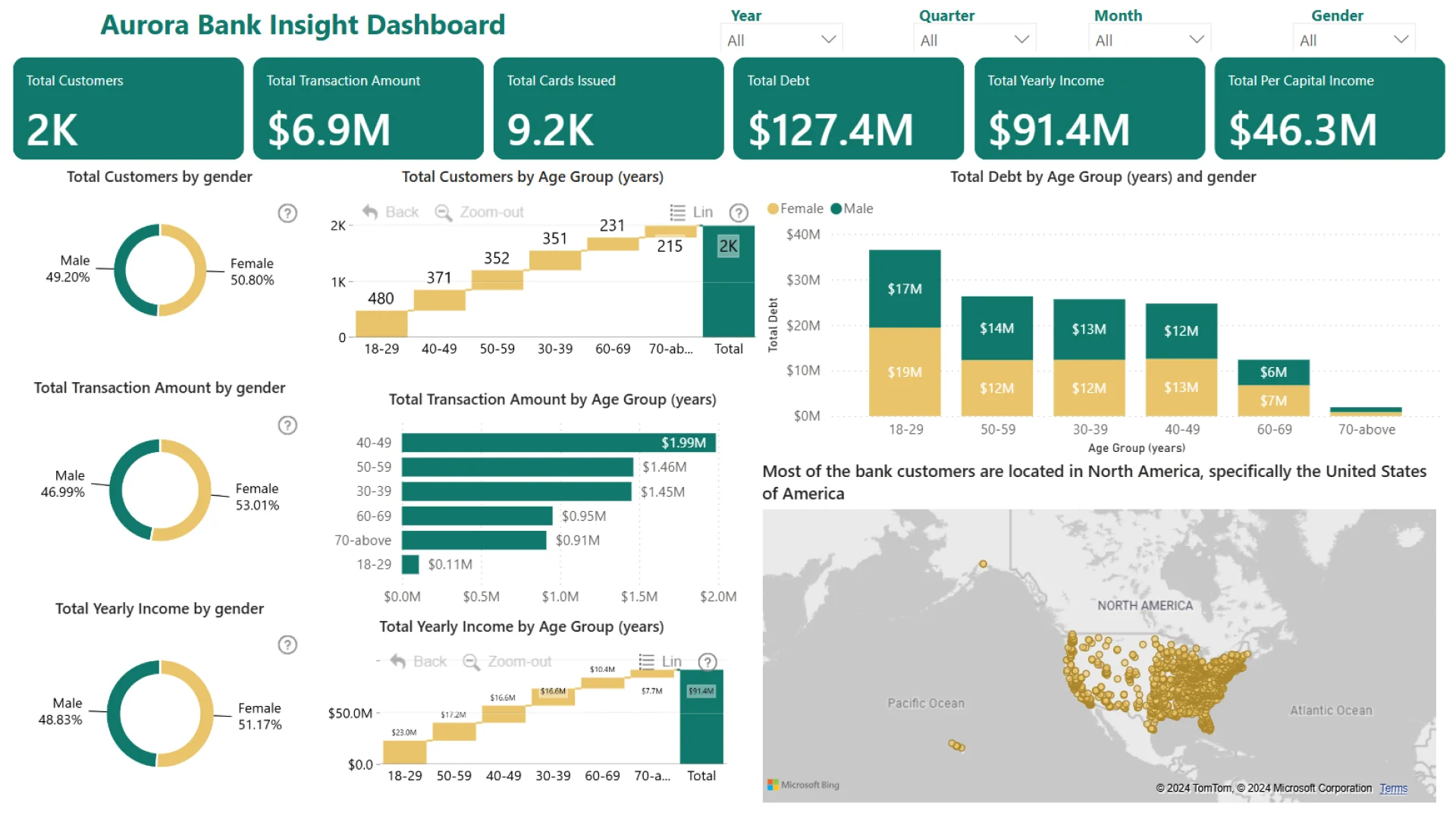Click the 480 customers bar for 18-29
Image resolution: width=1456 pixels, height=819 pixels.
(x=381, y=324)
